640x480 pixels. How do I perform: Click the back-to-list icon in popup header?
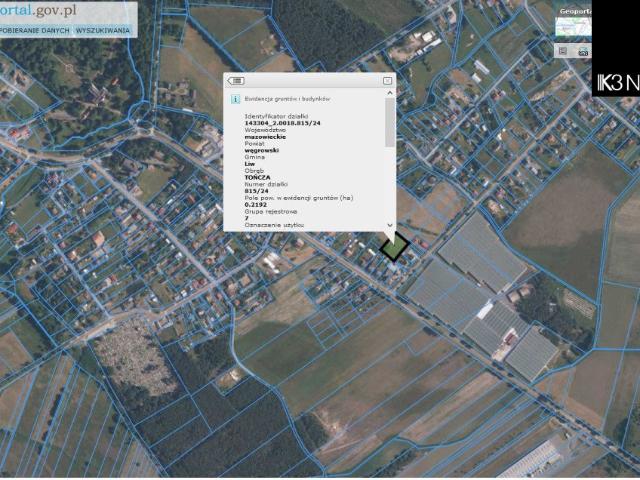(x=236, y=80)
